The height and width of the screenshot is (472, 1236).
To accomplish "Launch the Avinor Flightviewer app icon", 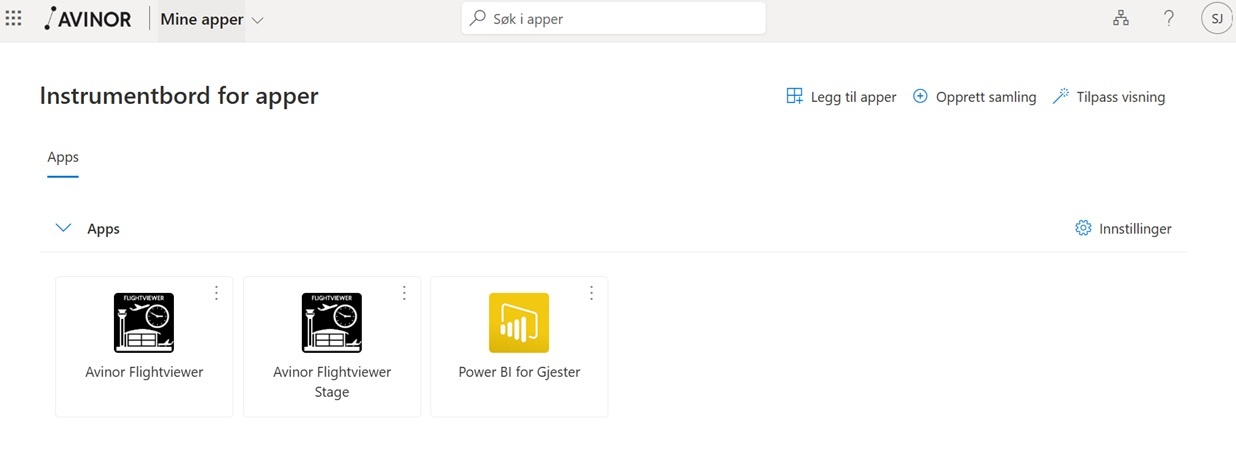I will click(x=144, y=322).
